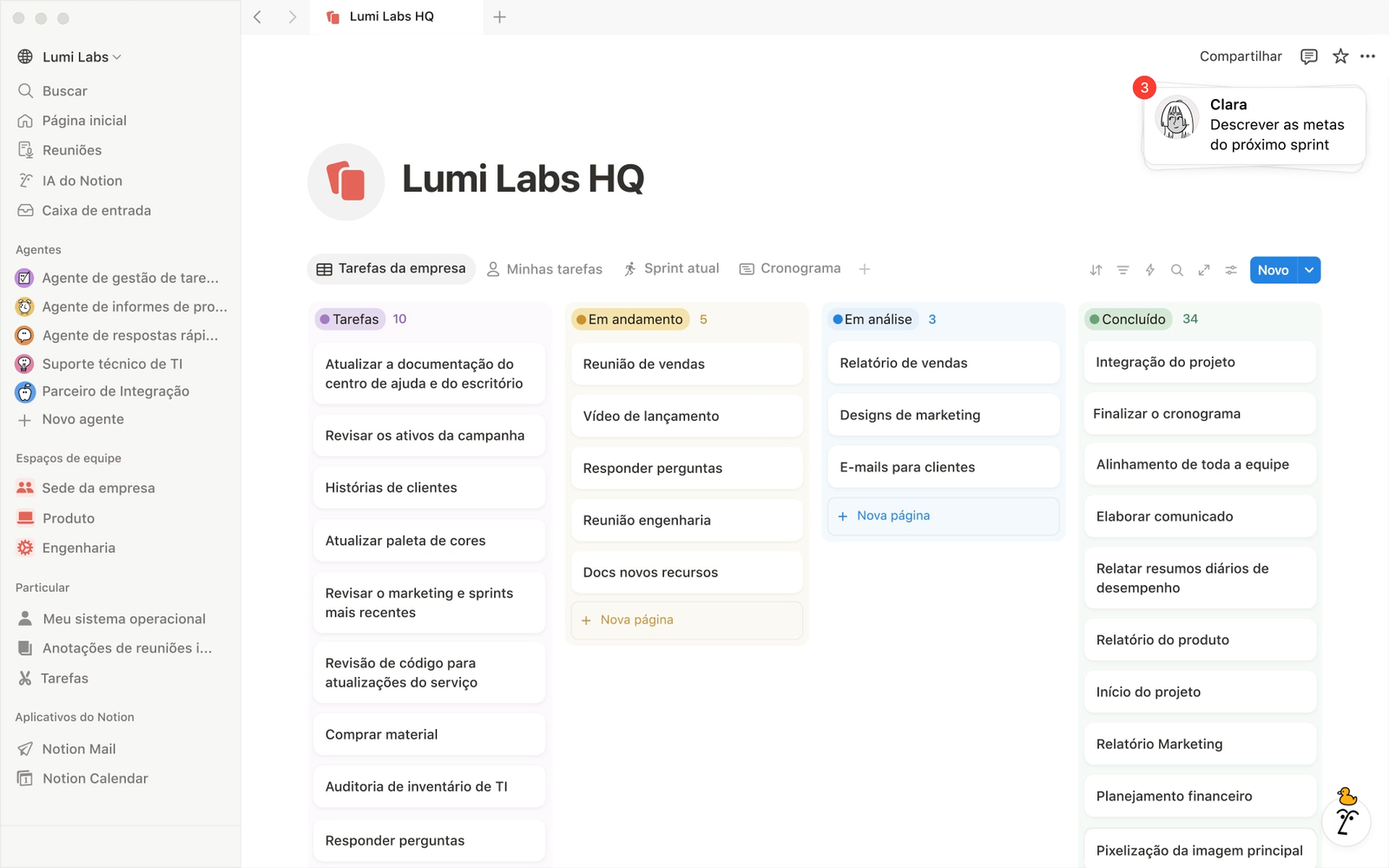Switch to the Tarefas da empresa view
The image size is (1389, 868).
coord(392,269)
